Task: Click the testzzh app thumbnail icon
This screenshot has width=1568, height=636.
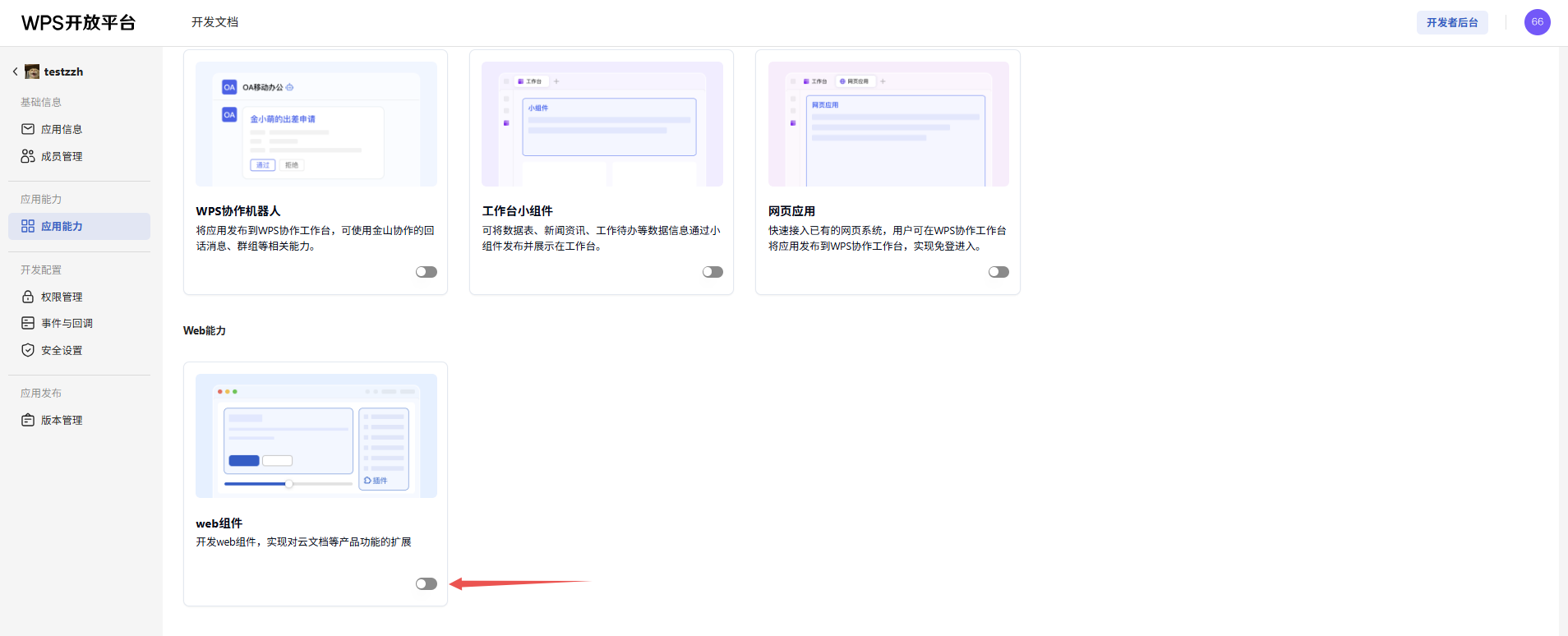Action: [32, 71]
